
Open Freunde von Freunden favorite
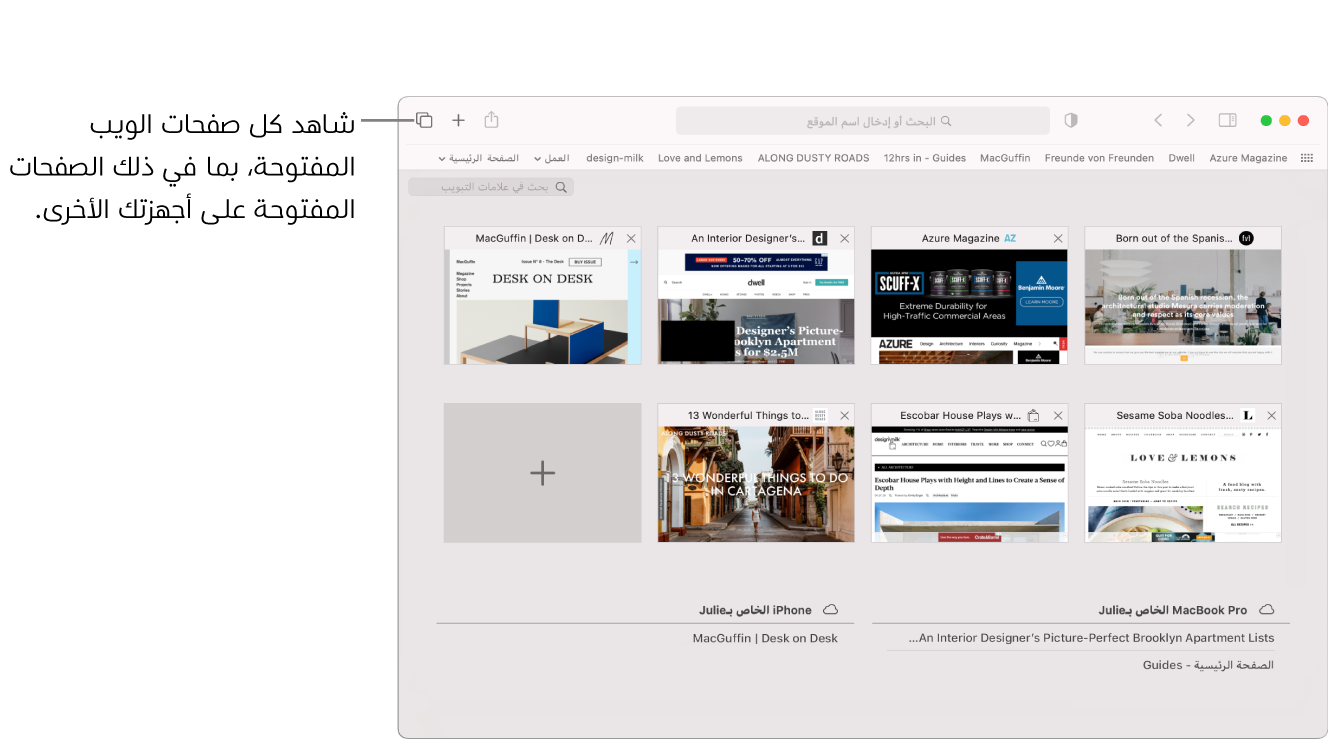pos(1099,158)
